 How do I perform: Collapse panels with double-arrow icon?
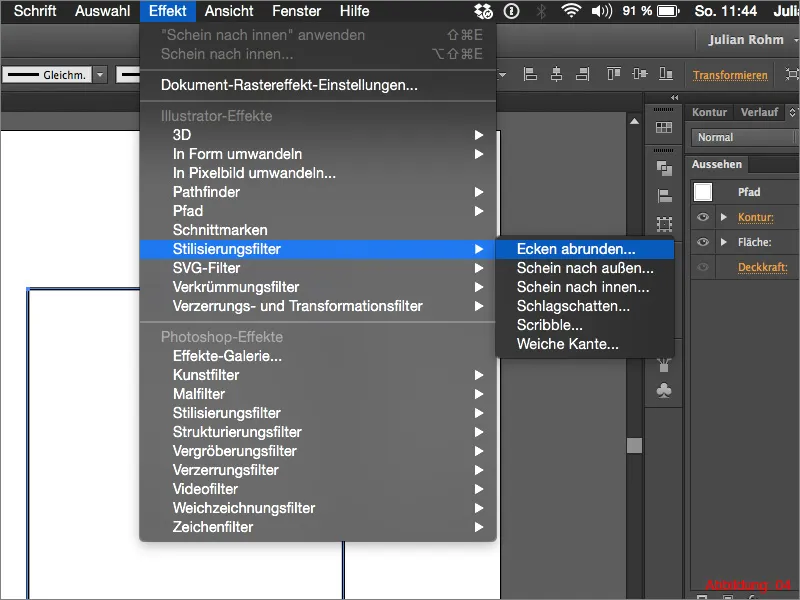674,97
